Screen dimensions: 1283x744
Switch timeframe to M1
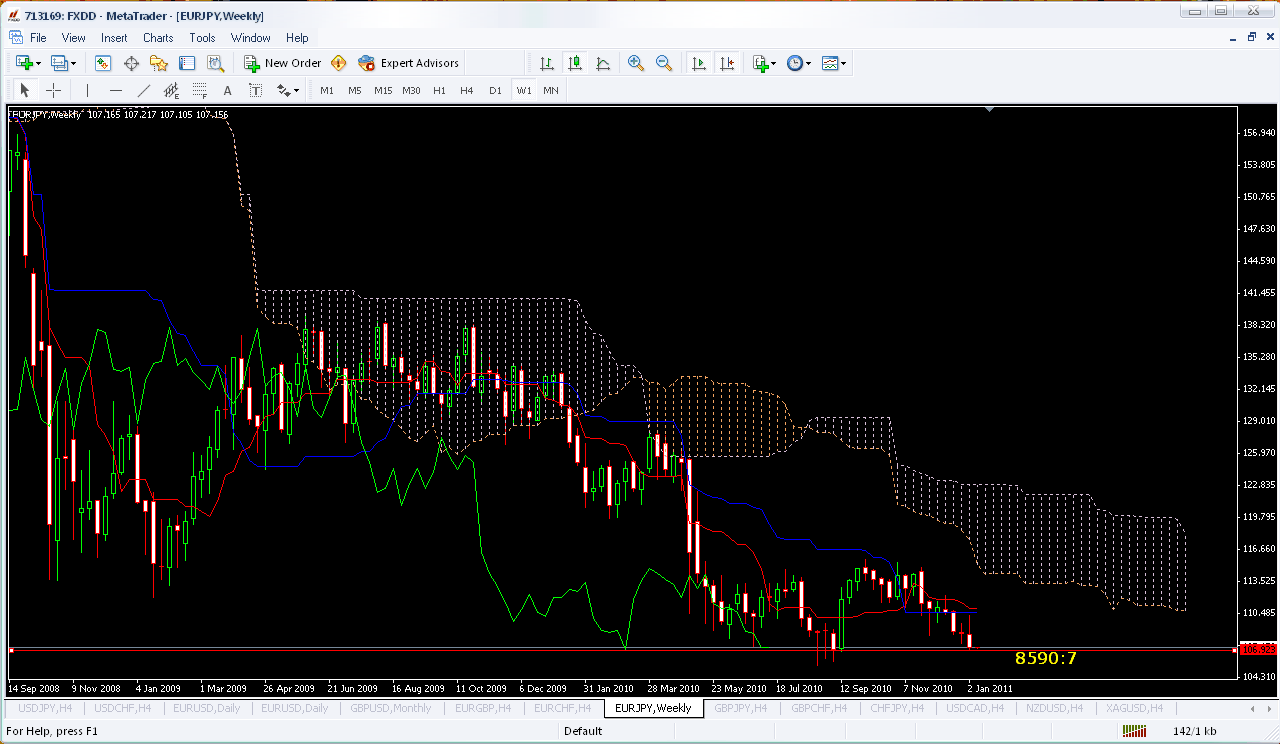coord(327,90)
